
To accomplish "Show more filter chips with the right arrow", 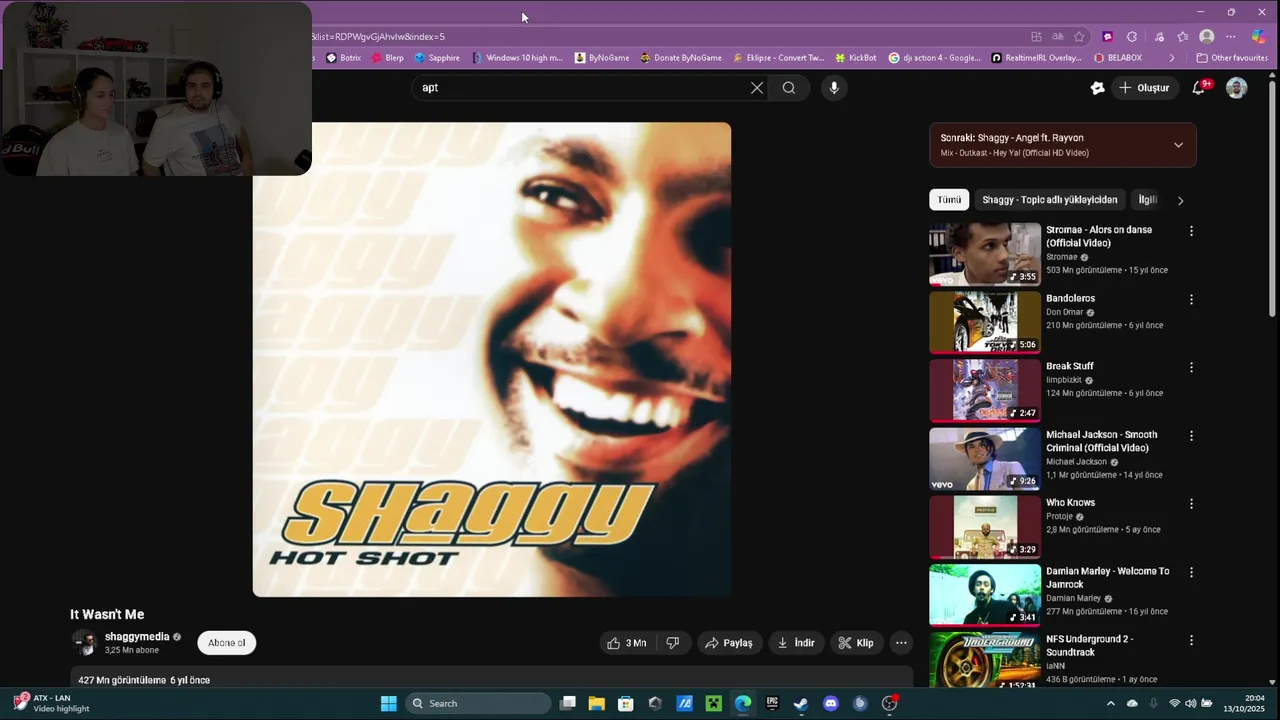I will 1180,200.
